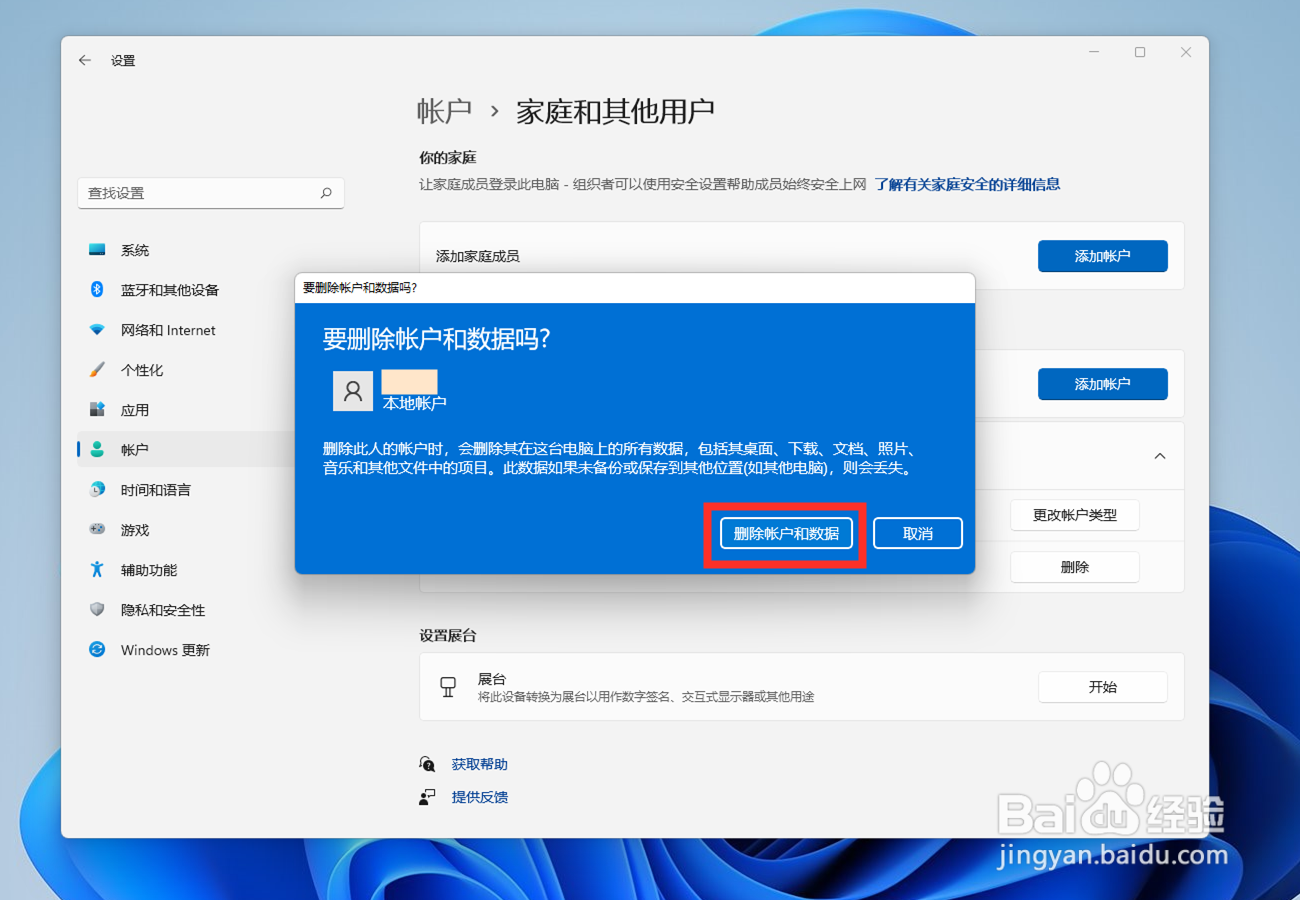Collapse the user account chevron
The image size is (1300, 900).
tap(1160, 456)
